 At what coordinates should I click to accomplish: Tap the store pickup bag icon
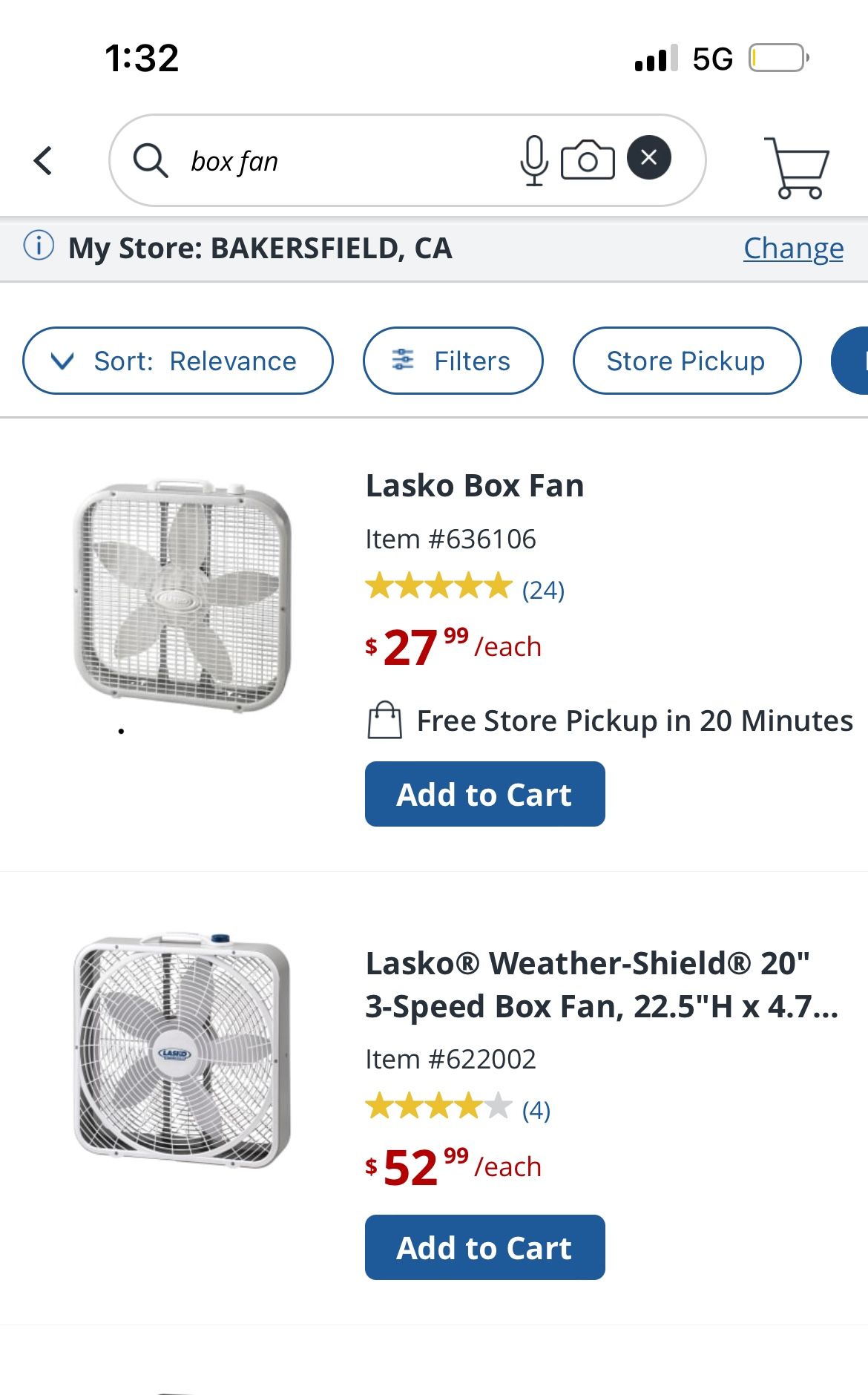pos(385,720)
